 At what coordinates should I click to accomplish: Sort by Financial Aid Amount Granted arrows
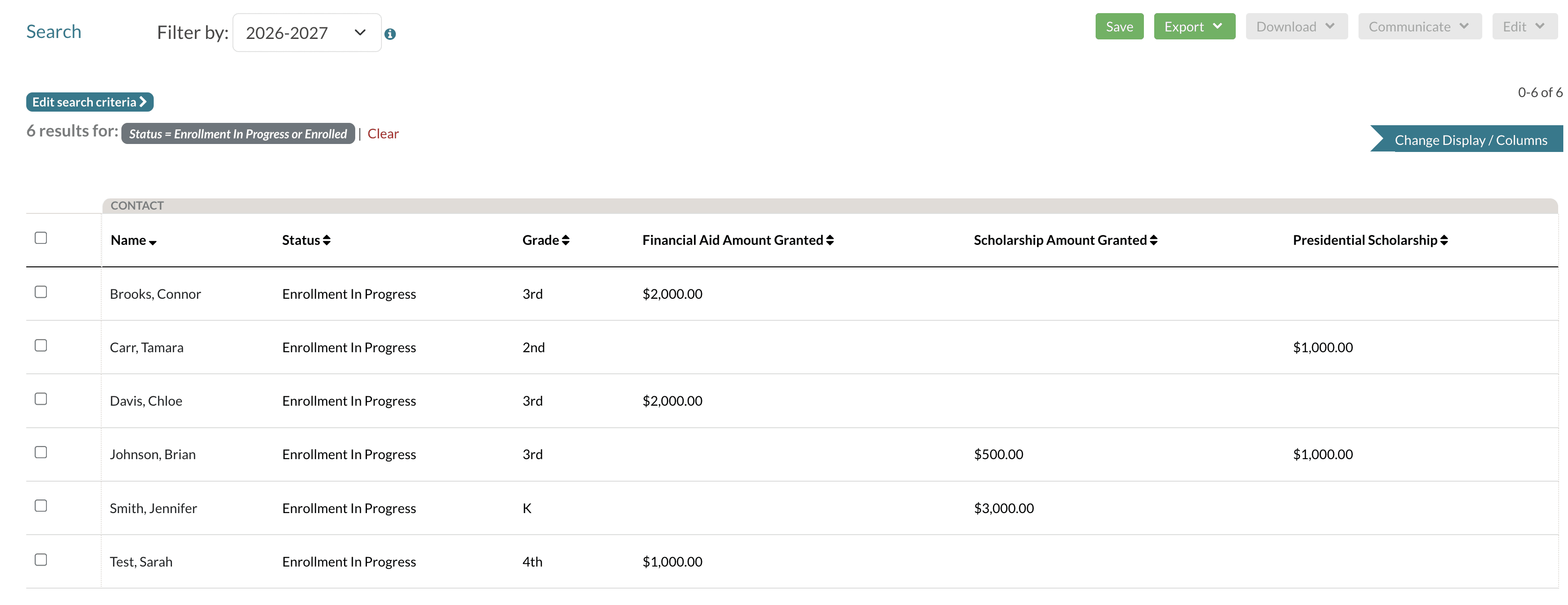click(829, 240)
